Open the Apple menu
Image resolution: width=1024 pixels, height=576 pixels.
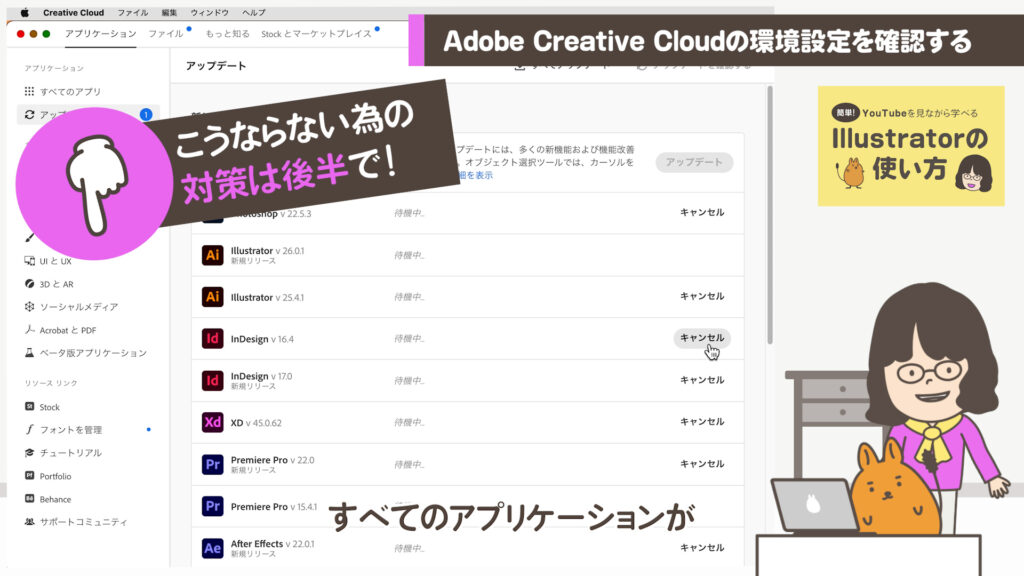coord(25,12)
